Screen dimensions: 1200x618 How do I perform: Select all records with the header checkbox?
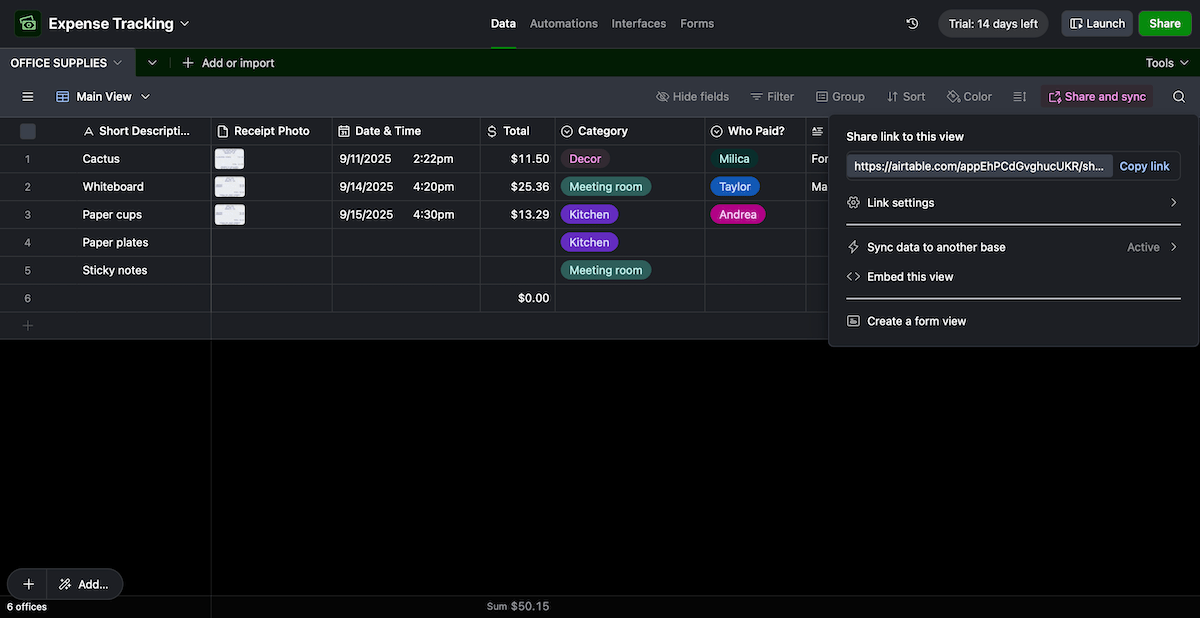tap(27, 130)
